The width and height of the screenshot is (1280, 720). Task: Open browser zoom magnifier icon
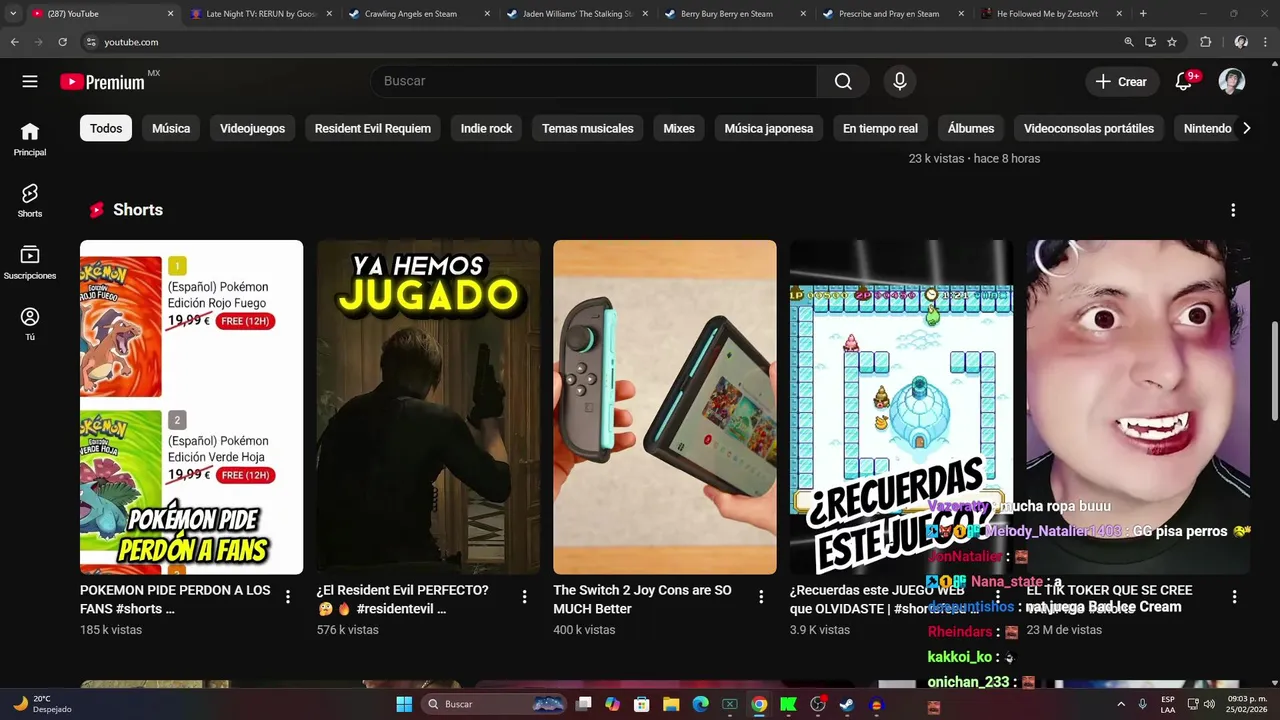point(1129,42)
